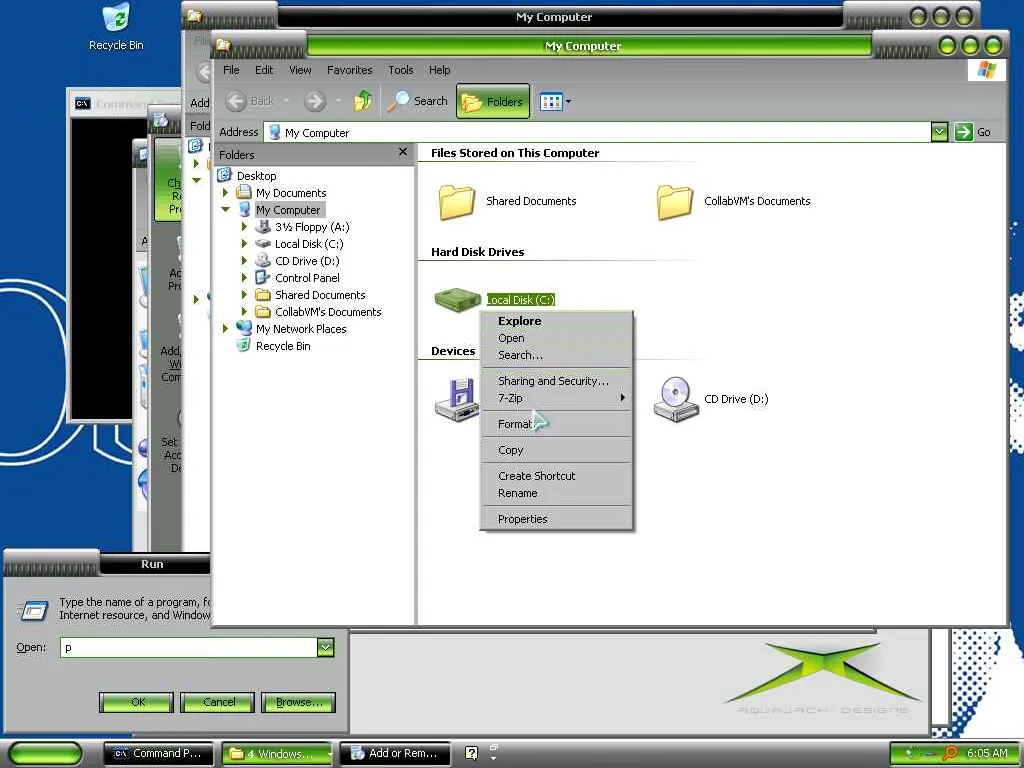Choose Open from the context menu
Viewport: 1024px width, 768px height.
click(556, 338)
